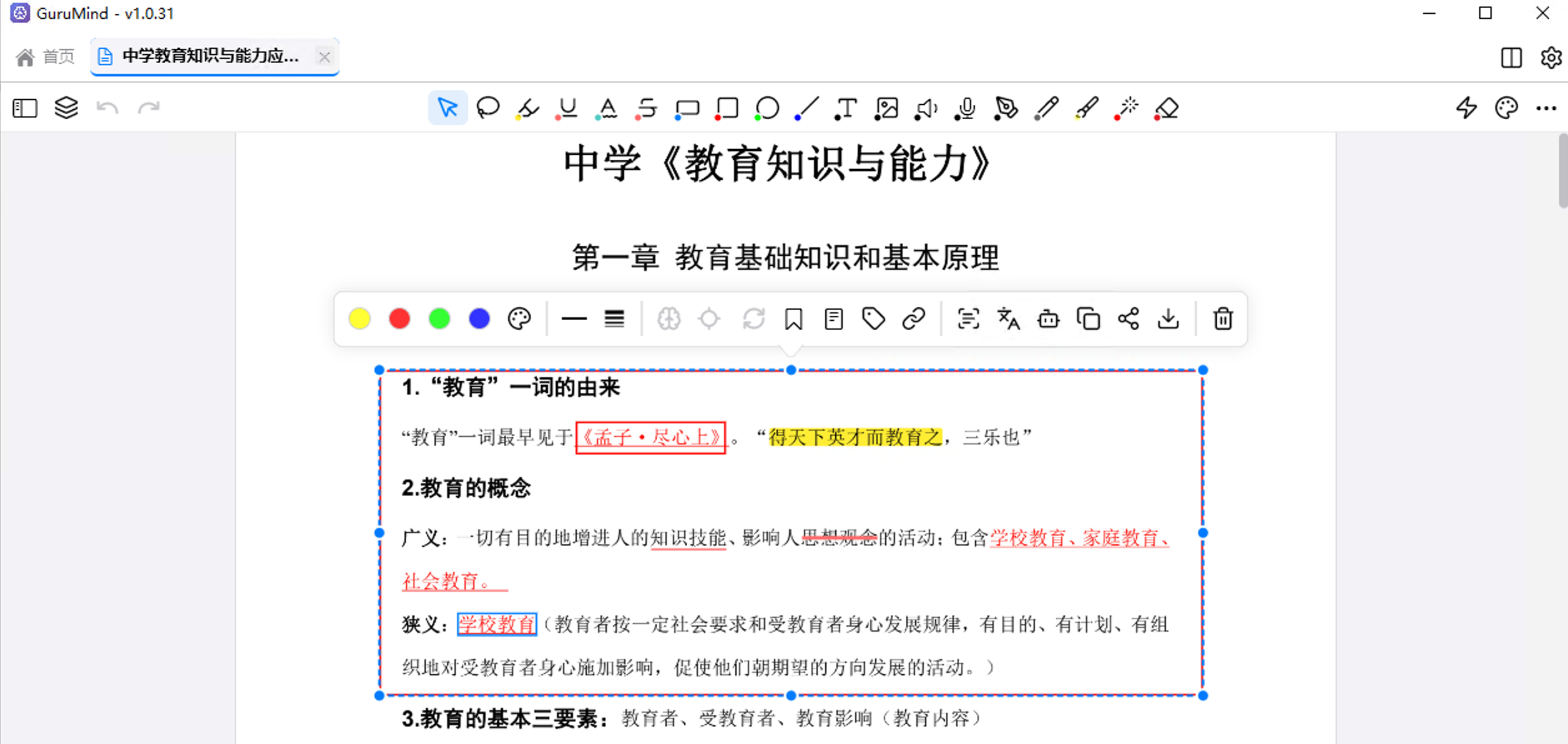Add a bookmark to the selection
The height and width of the screenshot is (744, 1568).
click(793, 319)
